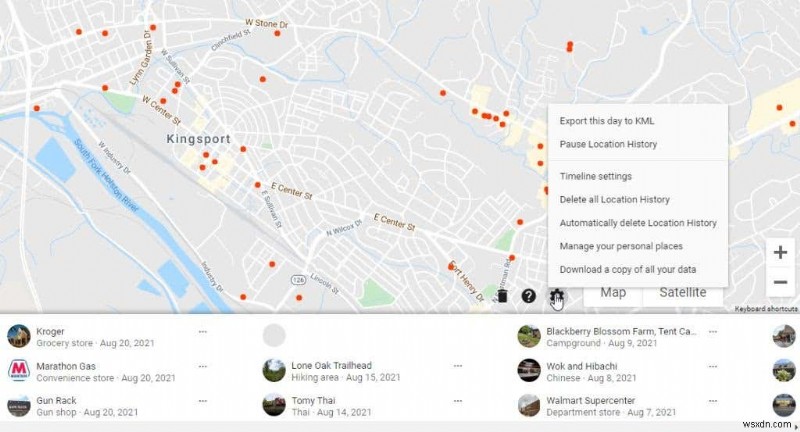800x432 pixels.
Task: Click the Hiking area Aug 15, 2021 text
Action: click(345, 377)
